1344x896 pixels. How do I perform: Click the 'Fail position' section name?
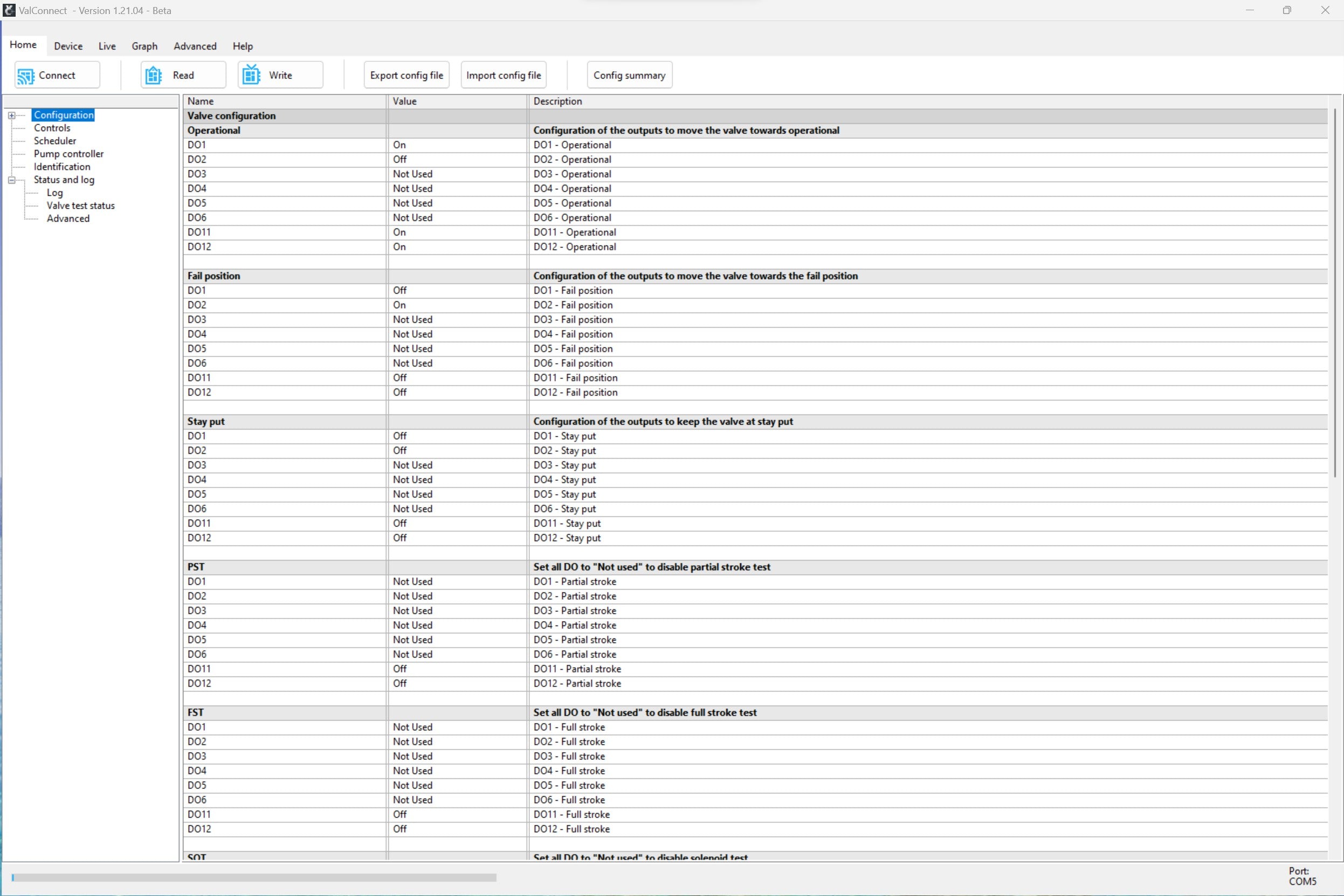(x=213, y=276)
